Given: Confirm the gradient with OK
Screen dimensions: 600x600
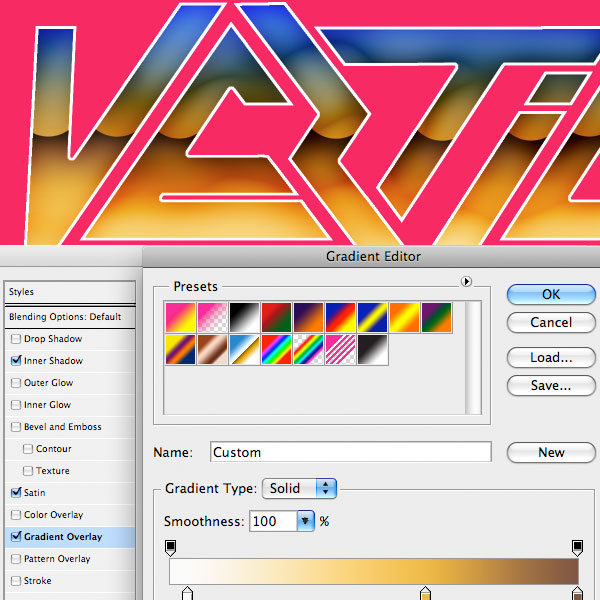Looking at the screenshot, I should pos(551,294).
